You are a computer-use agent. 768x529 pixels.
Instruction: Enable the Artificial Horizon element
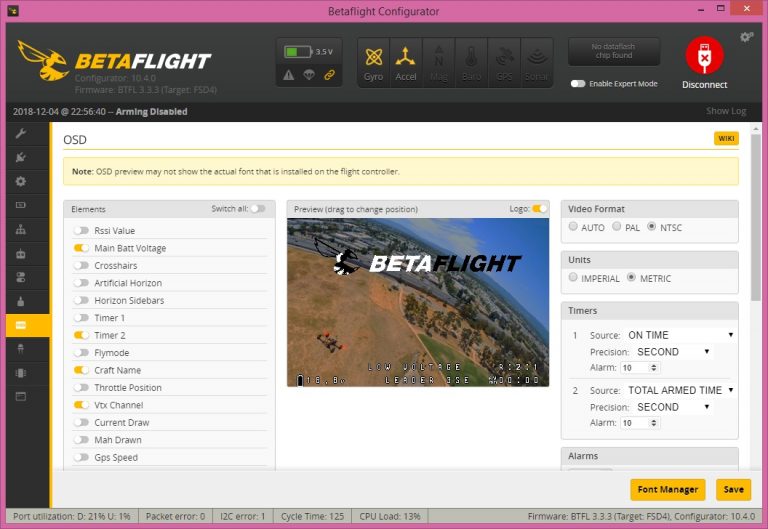81,283
